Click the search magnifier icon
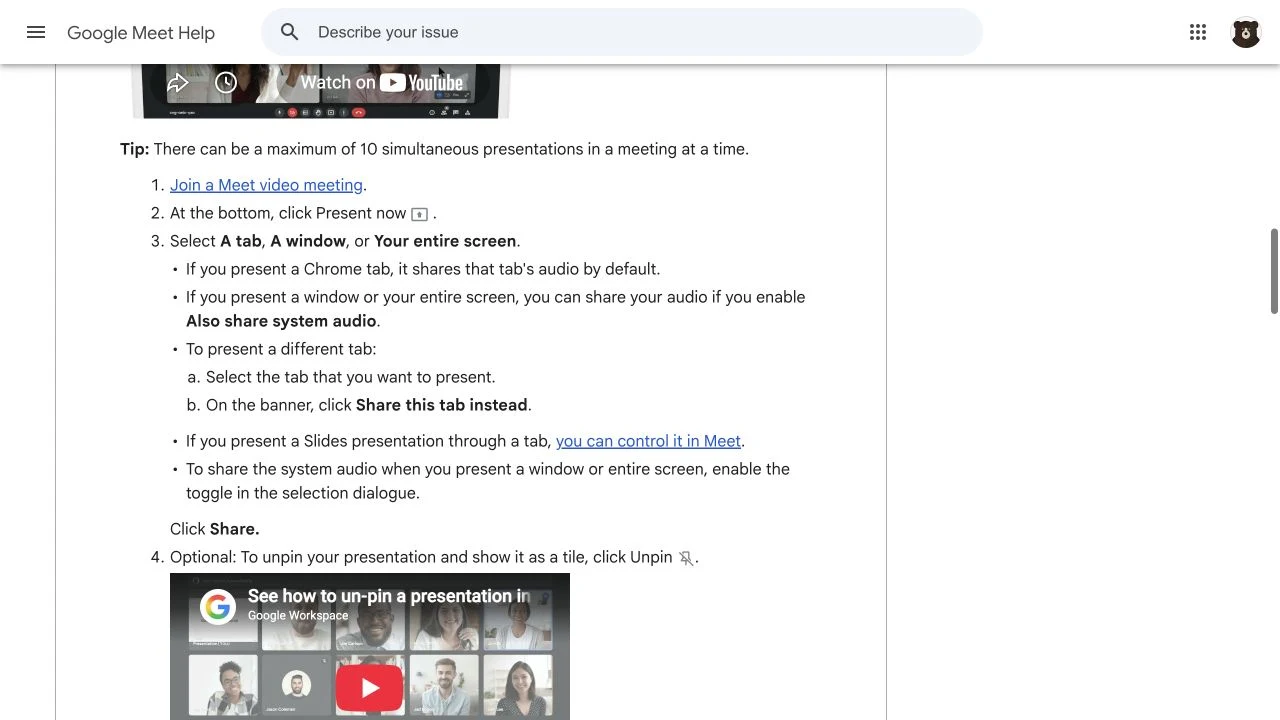The height and width of the screenshot is (720, 1280). [290, 32]
